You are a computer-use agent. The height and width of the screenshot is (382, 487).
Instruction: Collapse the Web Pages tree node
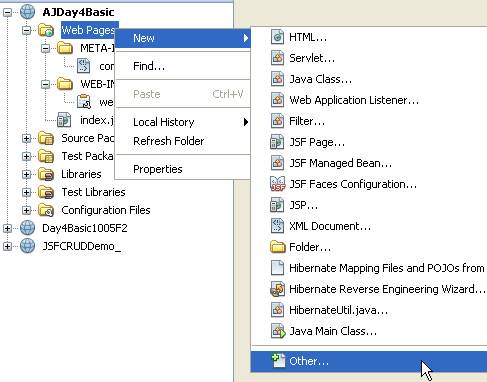pyautogui.click(x=26, y=31)
